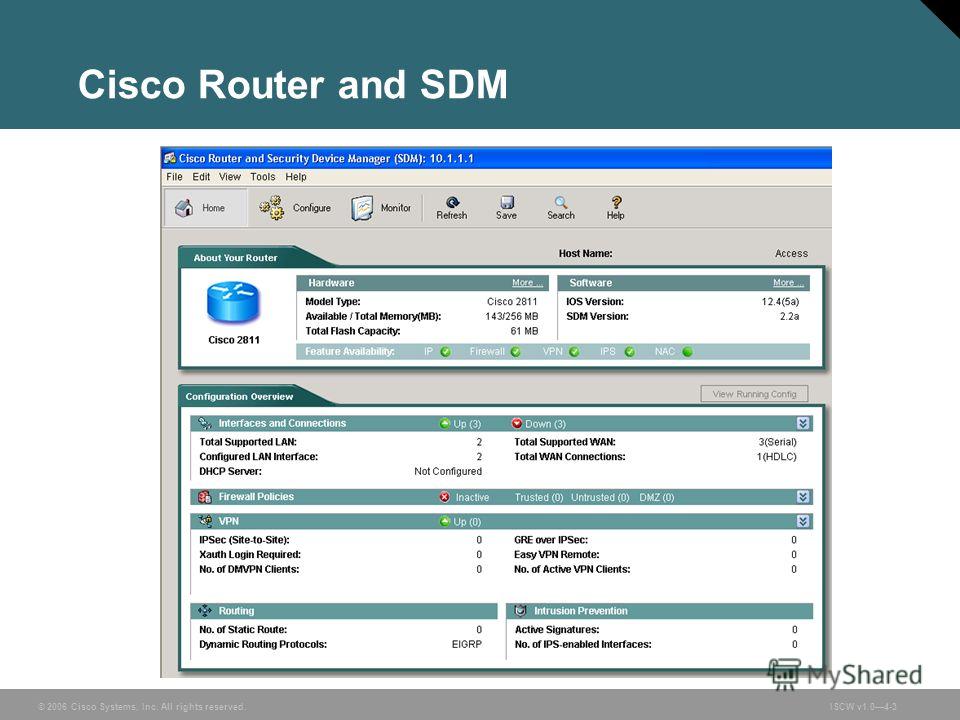Click the Configure gears icon
The width and height of the screenshot is (960, 720).
tap(271, 208)
